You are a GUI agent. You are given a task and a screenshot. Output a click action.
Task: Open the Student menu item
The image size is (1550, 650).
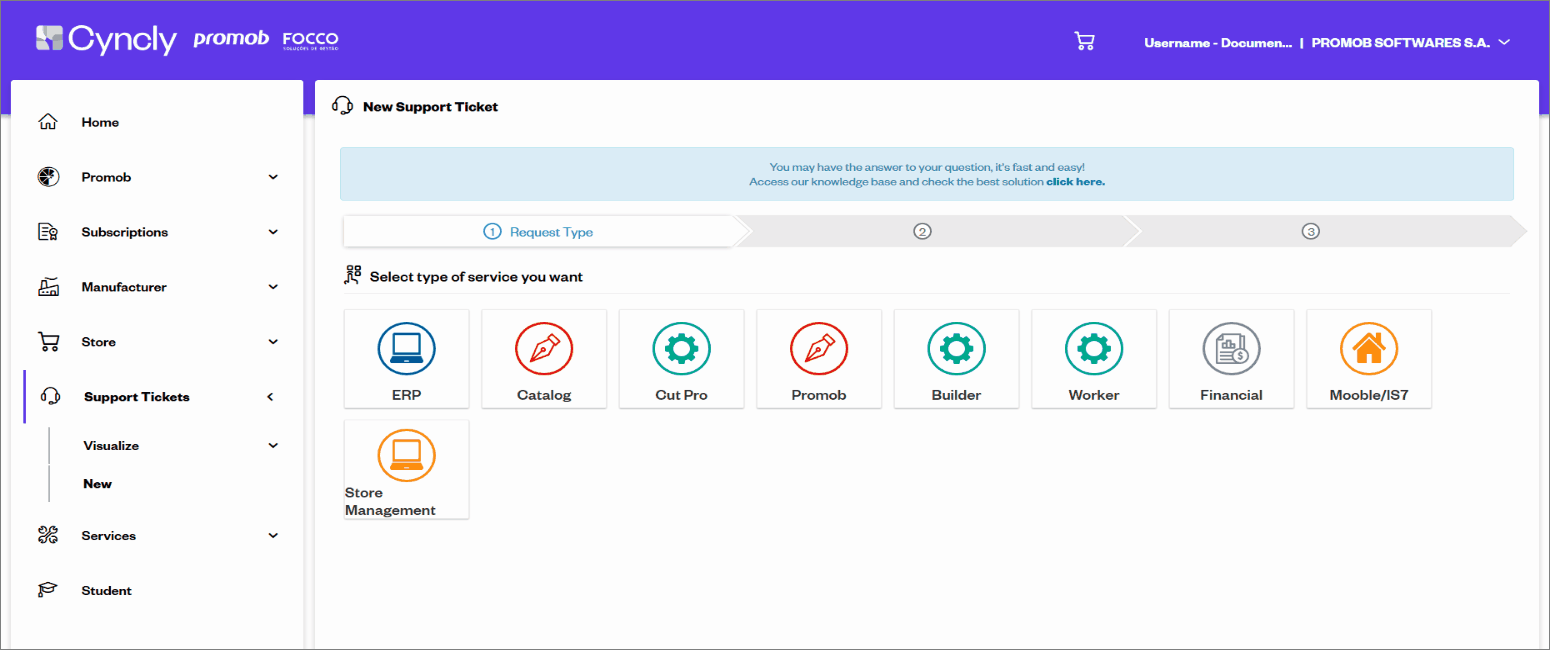click(107, 591)
